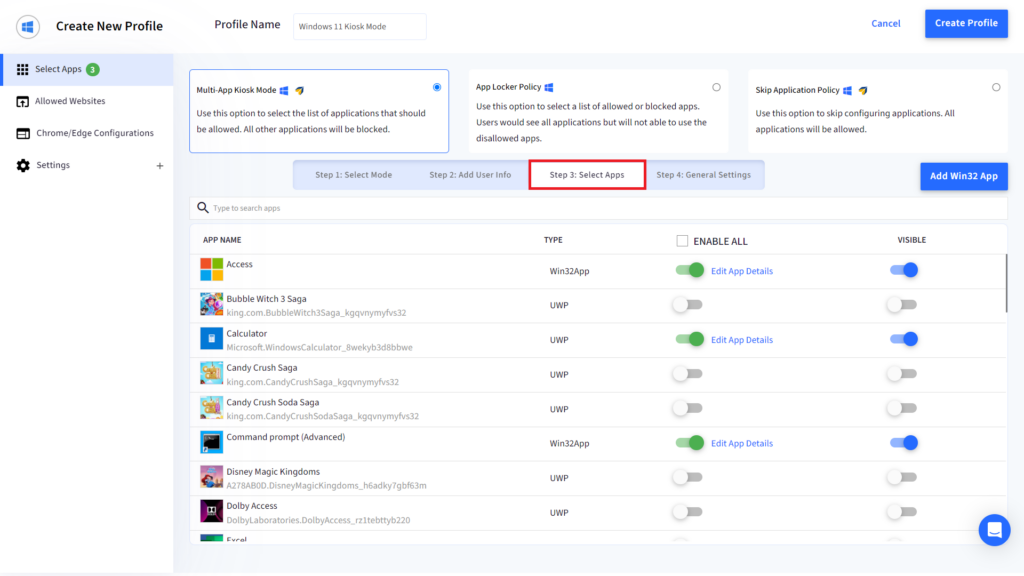Click the Access app icon
This screenshot has width=1024, height=576.
click(x=212, y=269)
